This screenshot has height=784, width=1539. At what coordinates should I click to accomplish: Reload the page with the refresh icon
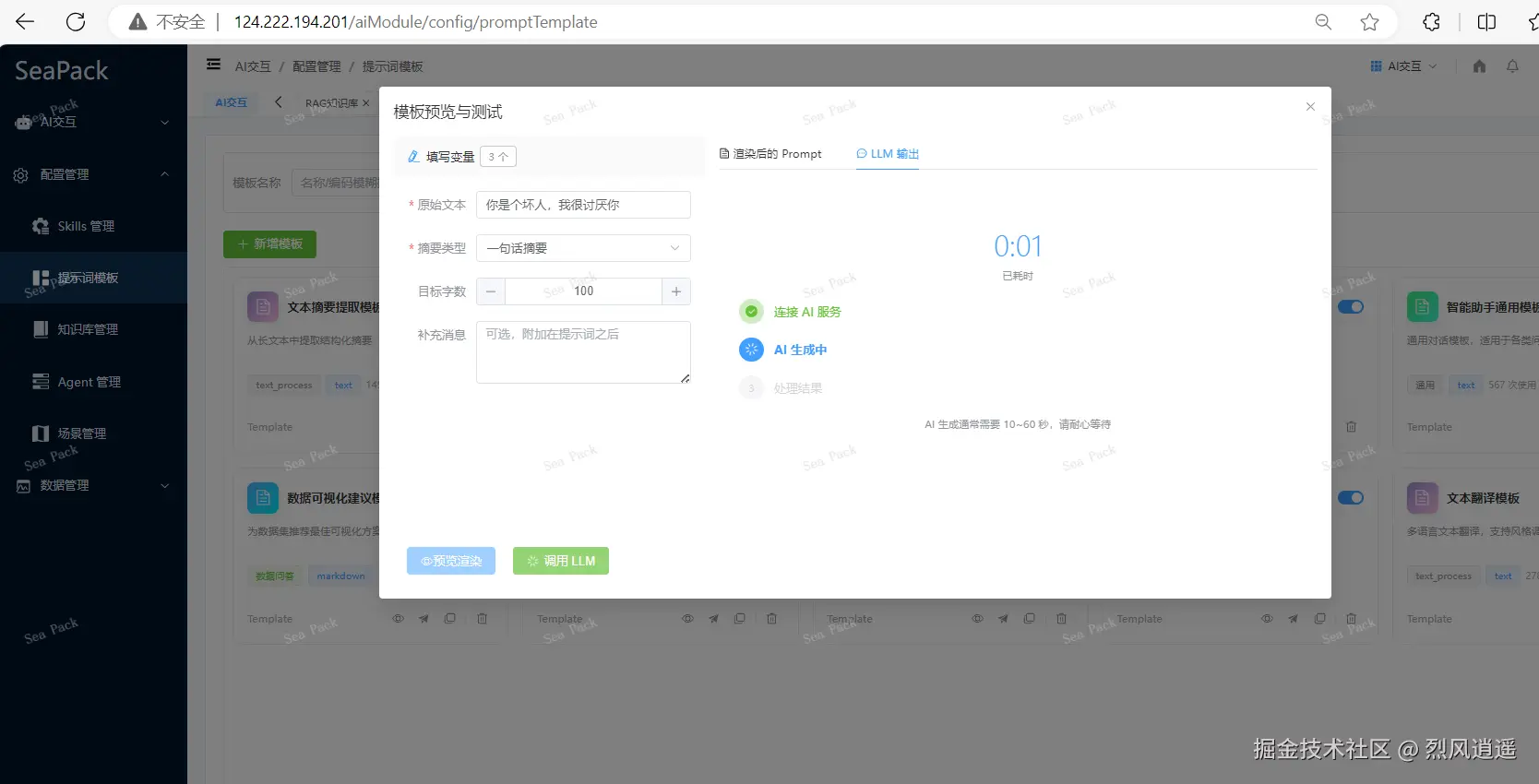[x=76, y=22]
